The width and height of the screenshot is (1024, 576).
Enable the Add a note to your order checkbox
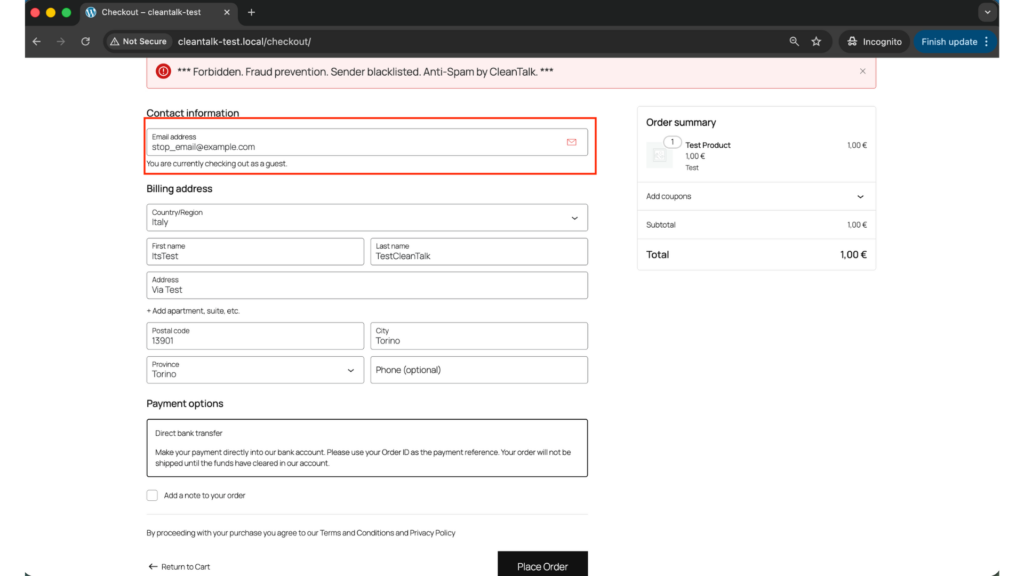point(152,495)
